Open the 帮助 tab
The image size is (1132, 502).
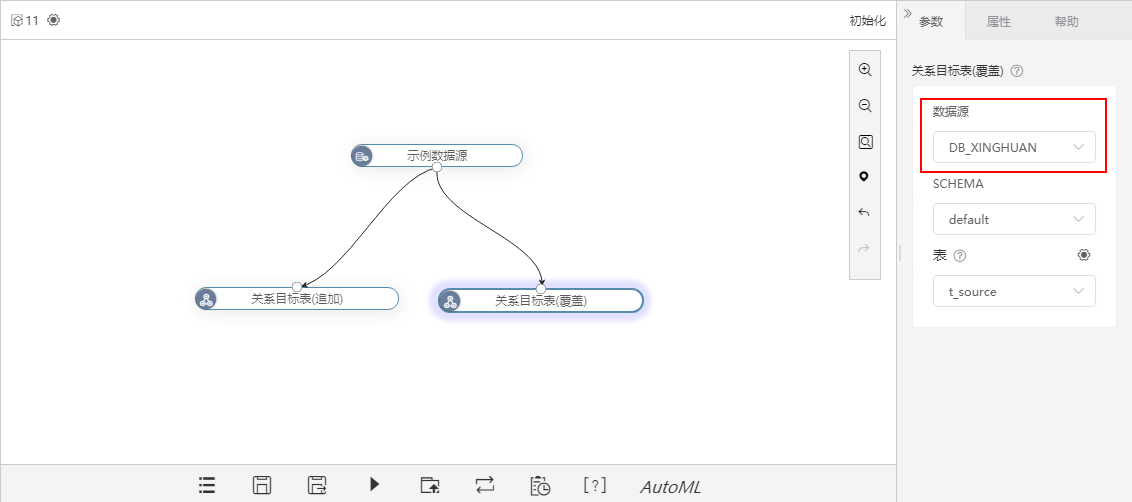[1066, 22]
